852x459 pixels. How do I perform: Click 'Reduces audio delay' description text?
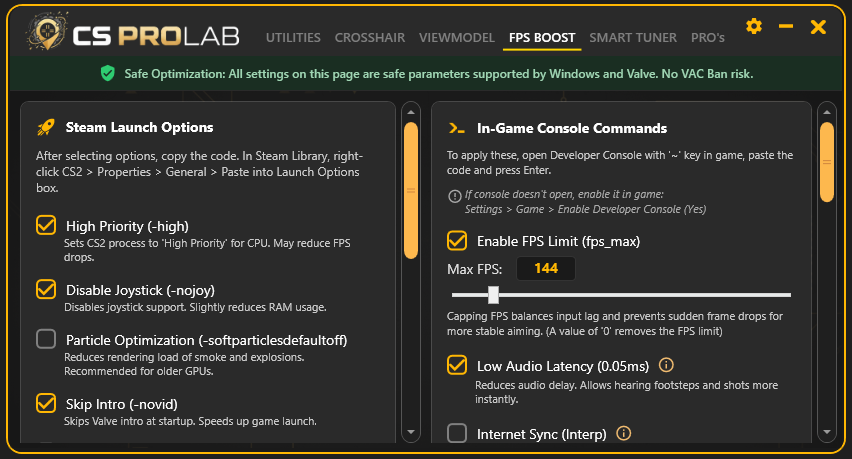[627, 392]
